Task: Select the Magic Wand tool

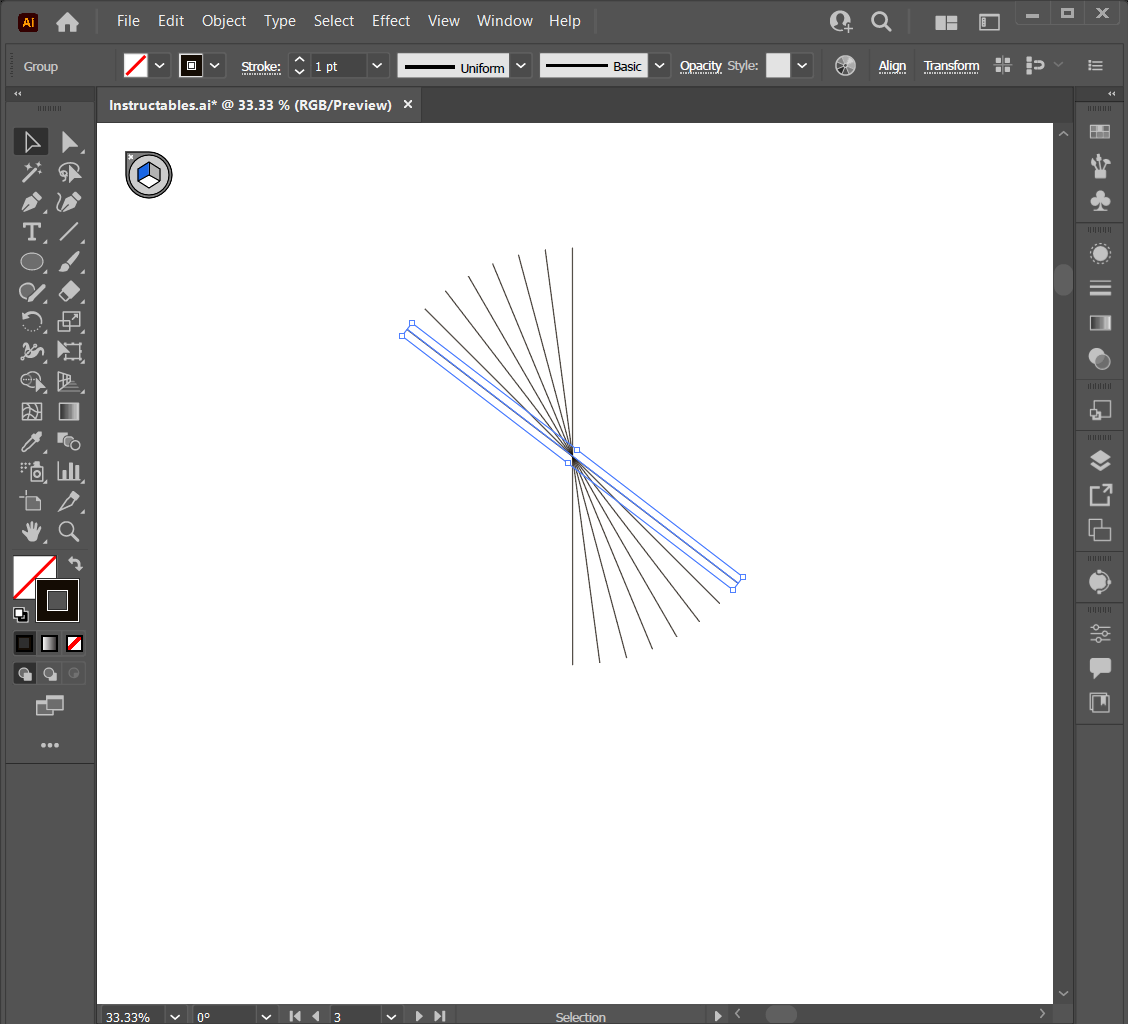Action: pyautogui.click(x=31, y=172)
